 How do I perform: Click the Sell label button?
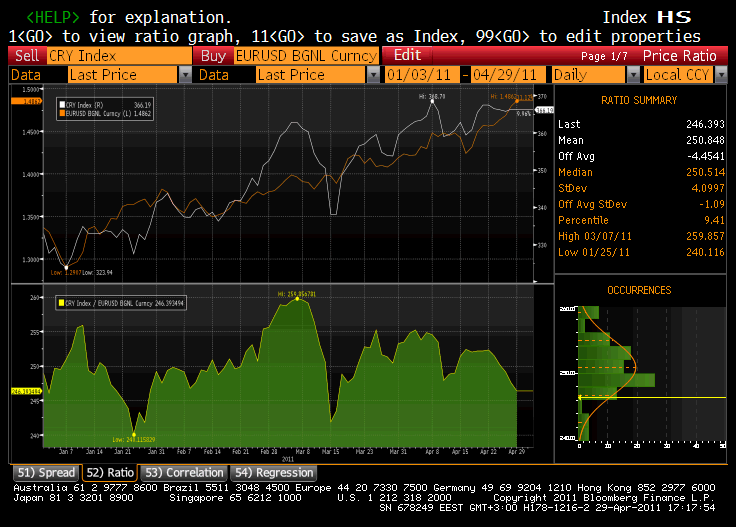(x=27, y=56)
